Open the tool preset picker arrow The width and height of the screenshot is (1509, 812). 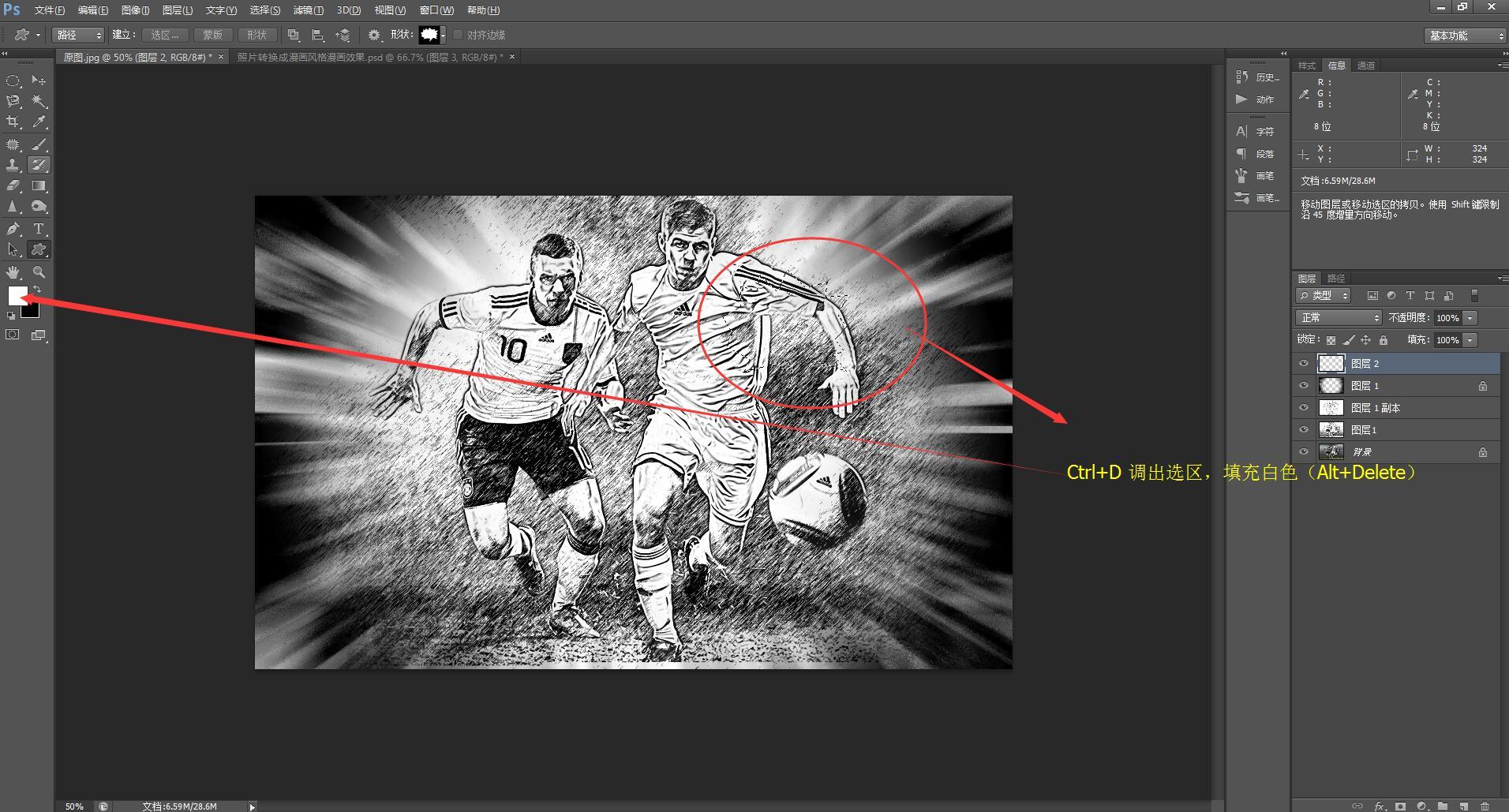click(38, 35)
